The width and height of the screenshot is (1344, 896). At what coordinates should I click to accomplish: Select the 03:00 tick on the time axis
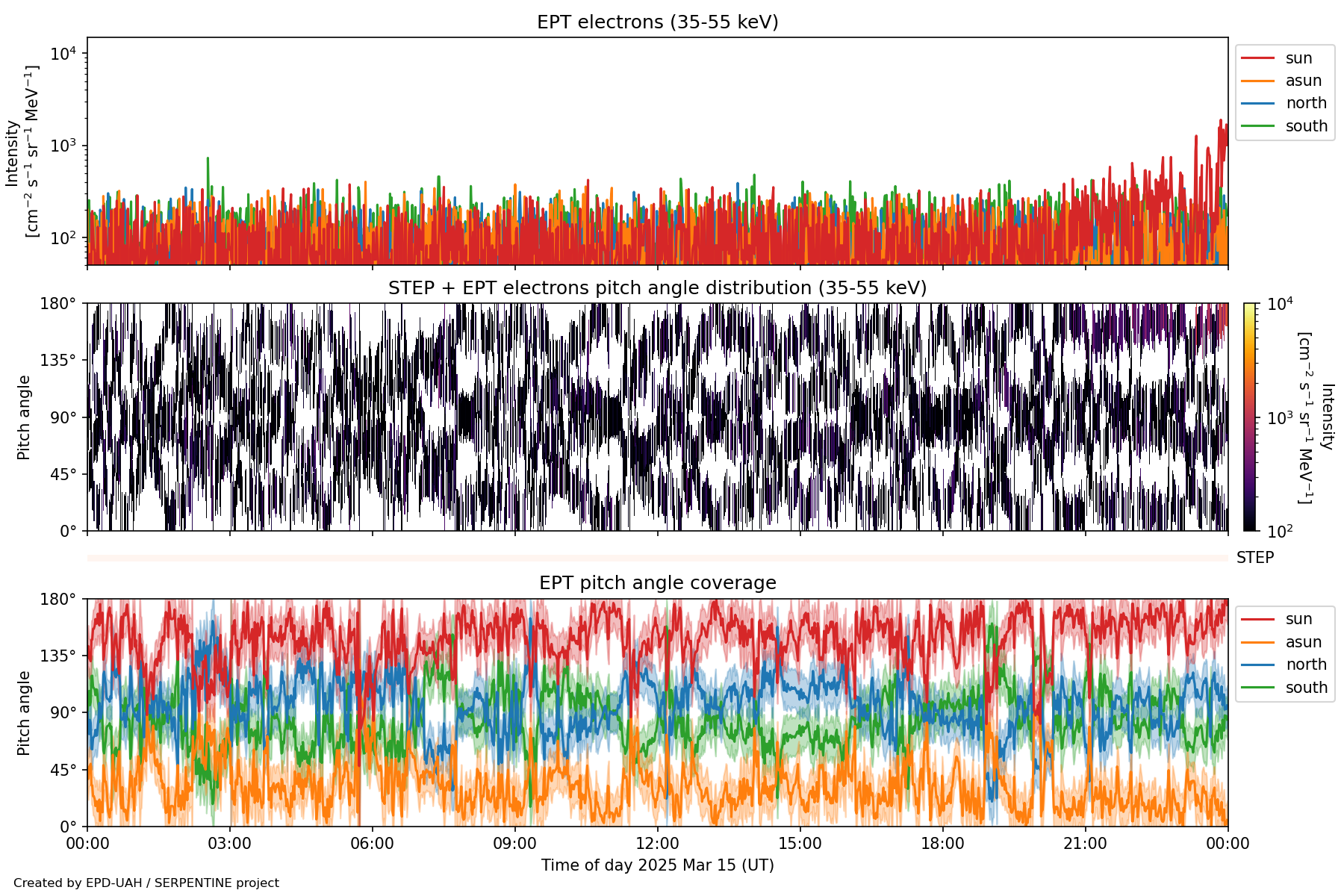(x=229, y=844)
